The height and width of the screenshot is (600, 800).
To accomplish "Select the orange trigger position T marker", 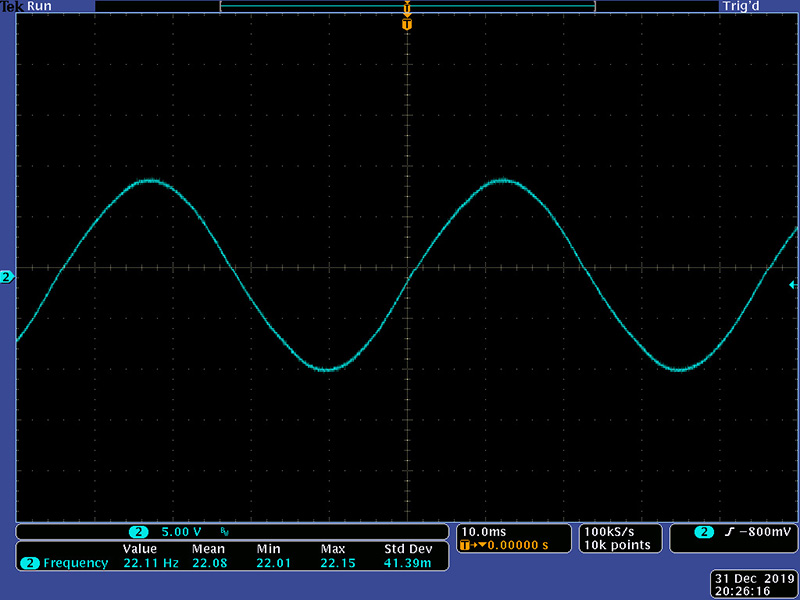I will pos(406,23).
